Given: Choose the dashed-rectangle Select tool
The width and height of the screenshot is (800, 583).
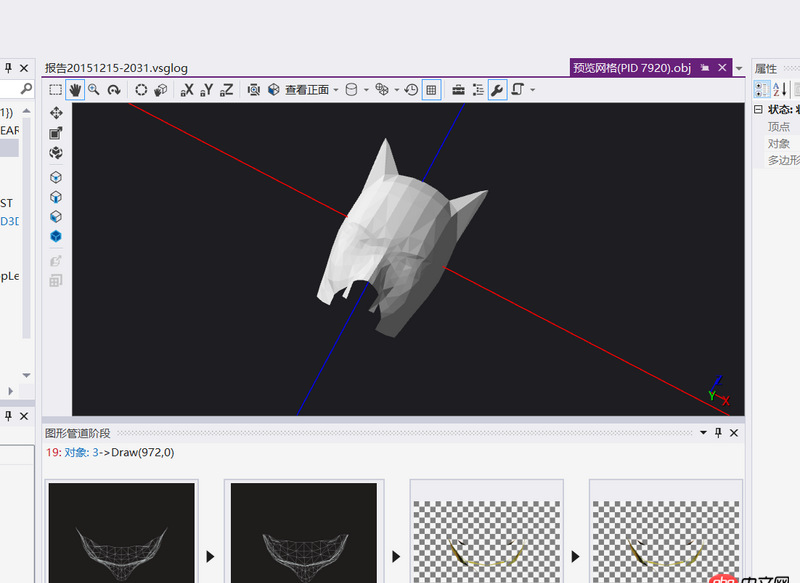Looking at the screenshot, I should 55,90.
